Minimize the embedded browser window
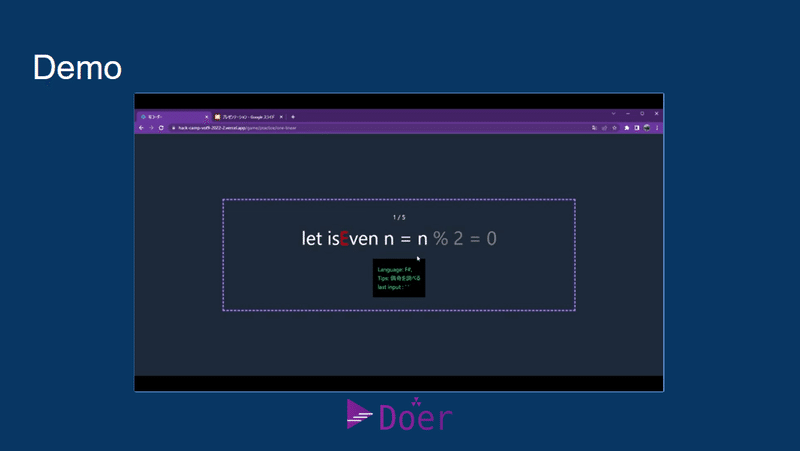This screenshot has width=800, height=451. click(x=628, y=114)
